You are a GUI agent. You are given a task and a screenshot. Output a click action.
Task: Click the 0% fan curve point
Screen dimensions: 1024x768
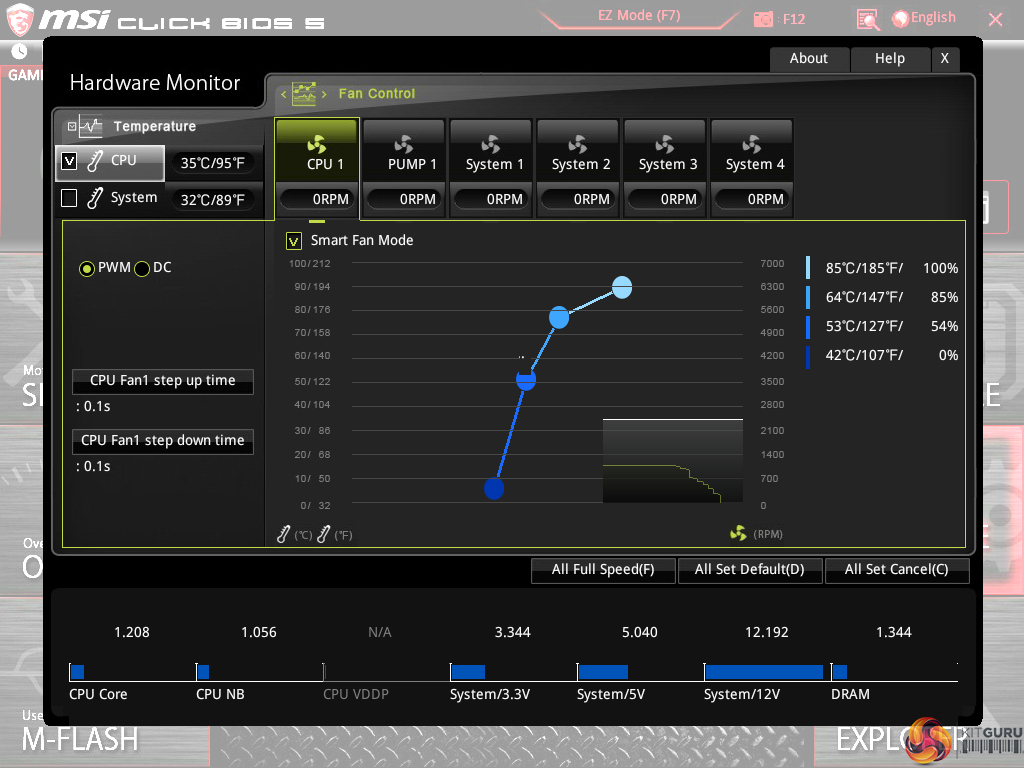point(494,488)
